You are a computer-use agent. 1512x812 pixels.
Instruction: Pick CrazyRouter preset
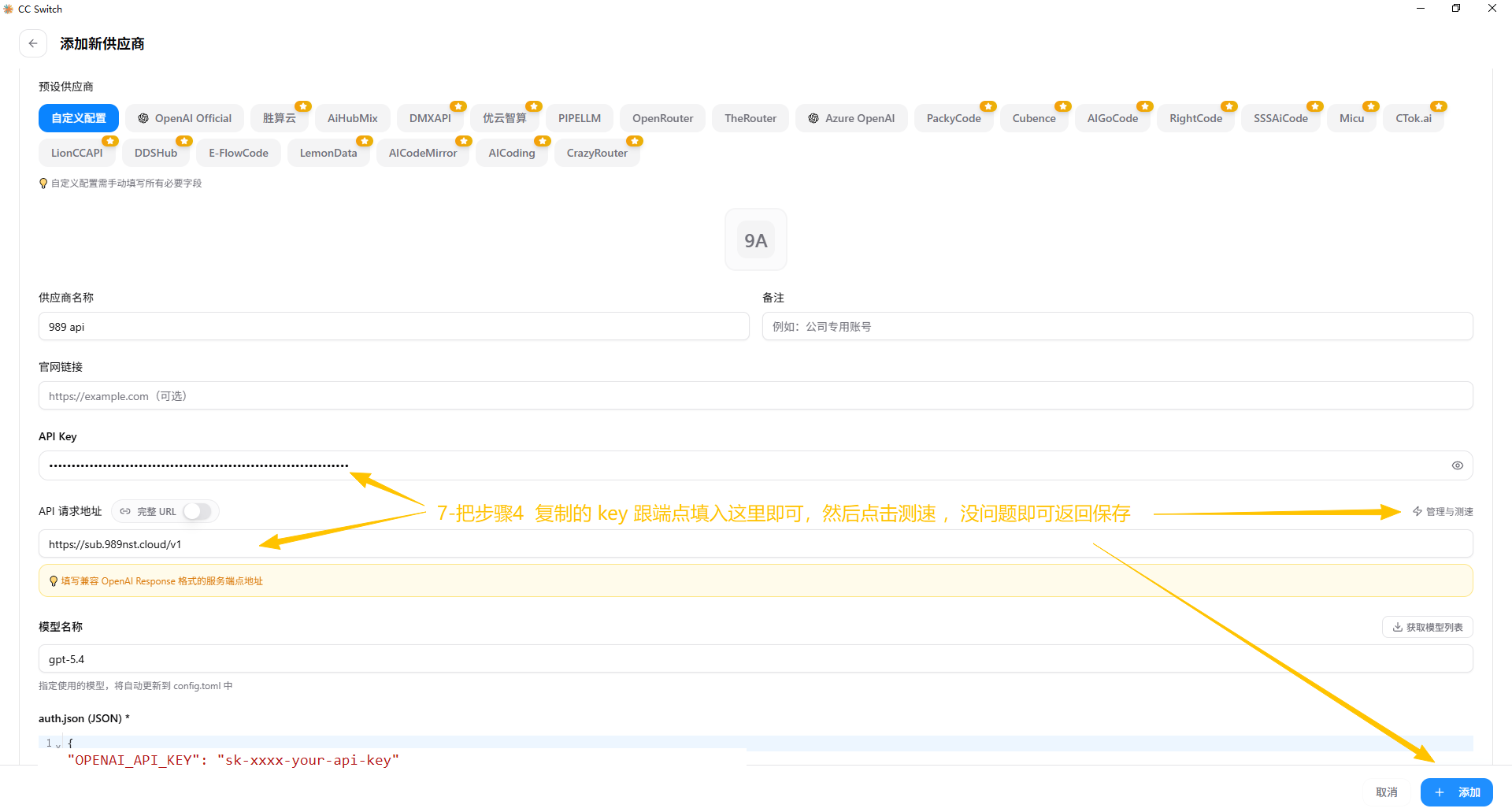coord(597,153)
